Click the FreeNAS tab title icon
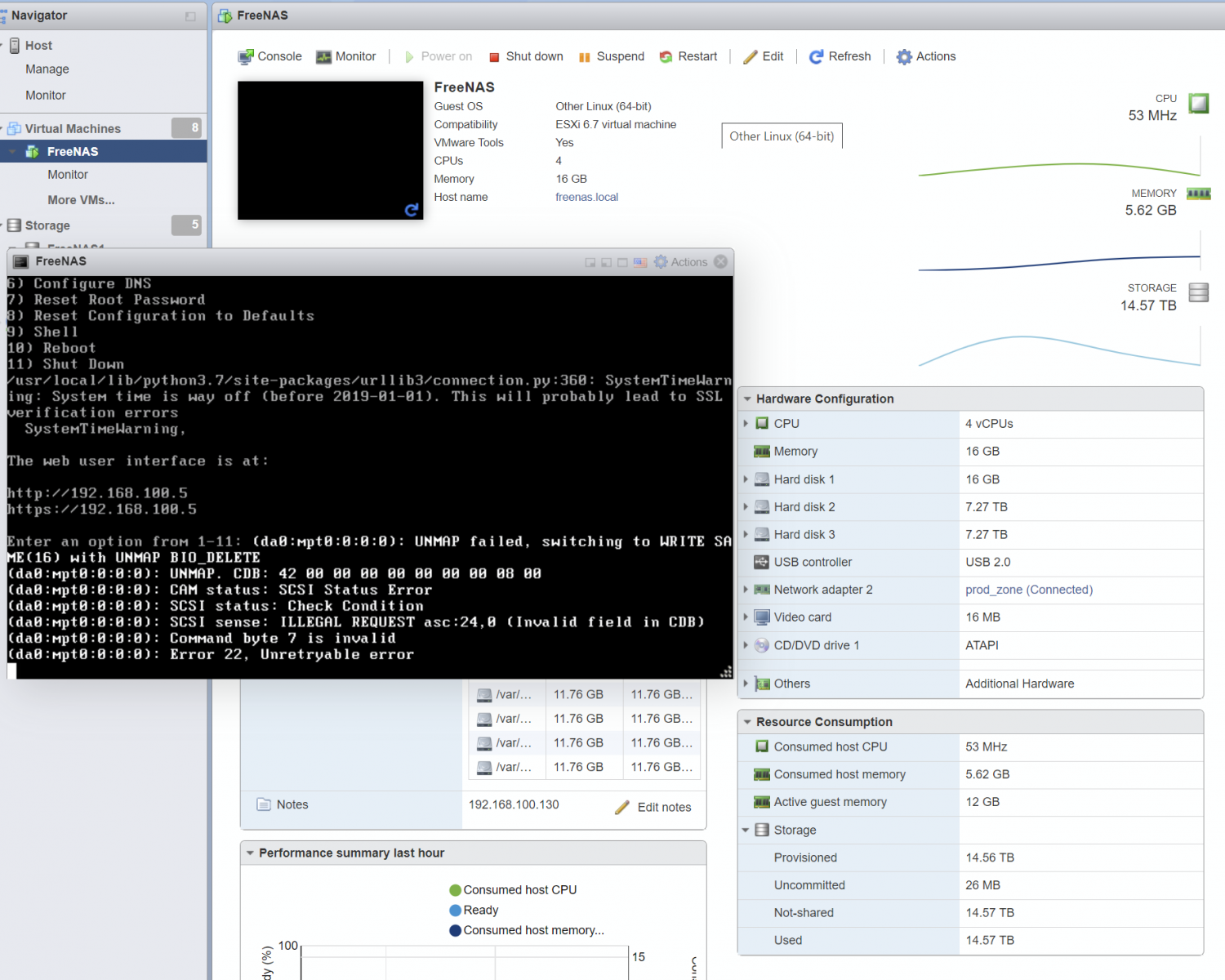Screen dimensions: 1225x980 [225, 16]
